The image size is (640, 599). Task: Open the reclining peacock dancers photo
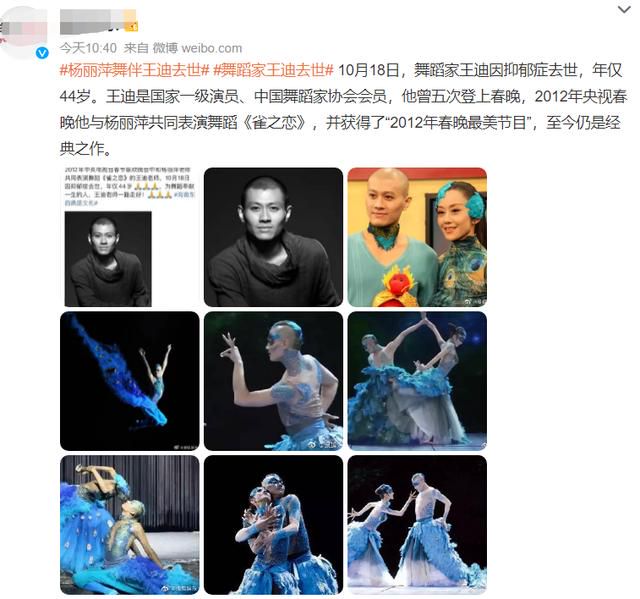point(129,525)
